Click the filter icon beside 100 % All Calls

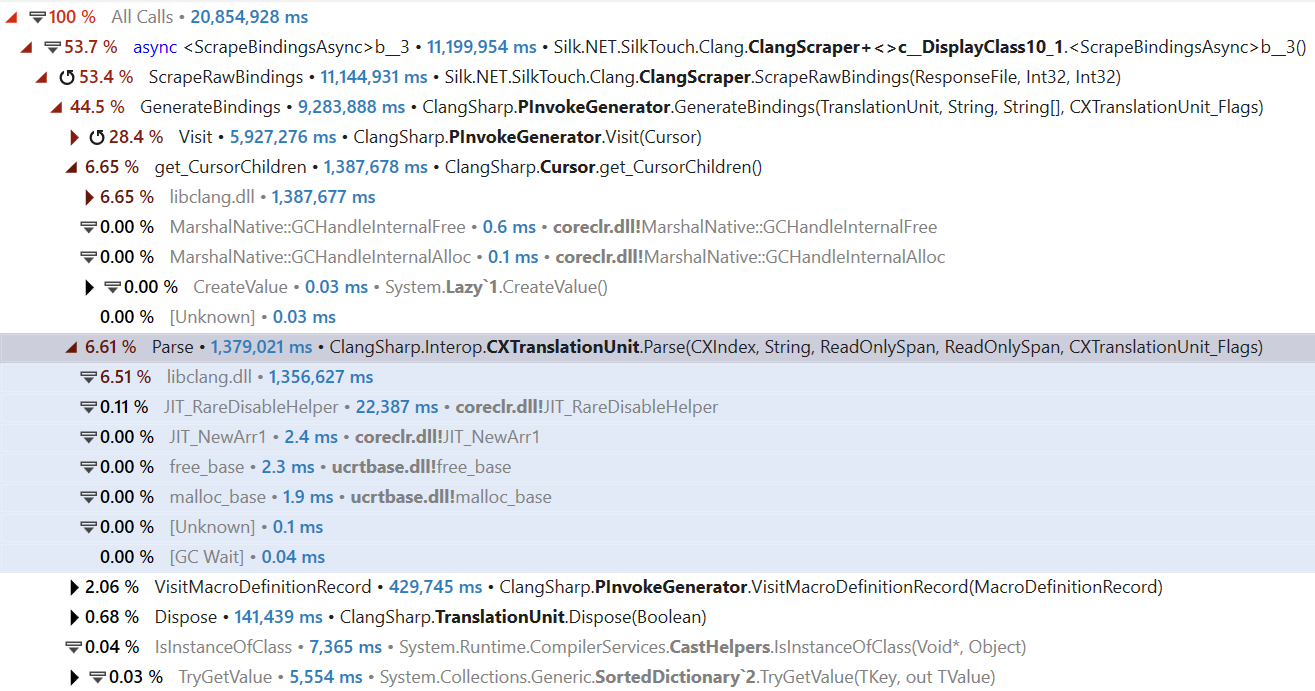[38, 17]
